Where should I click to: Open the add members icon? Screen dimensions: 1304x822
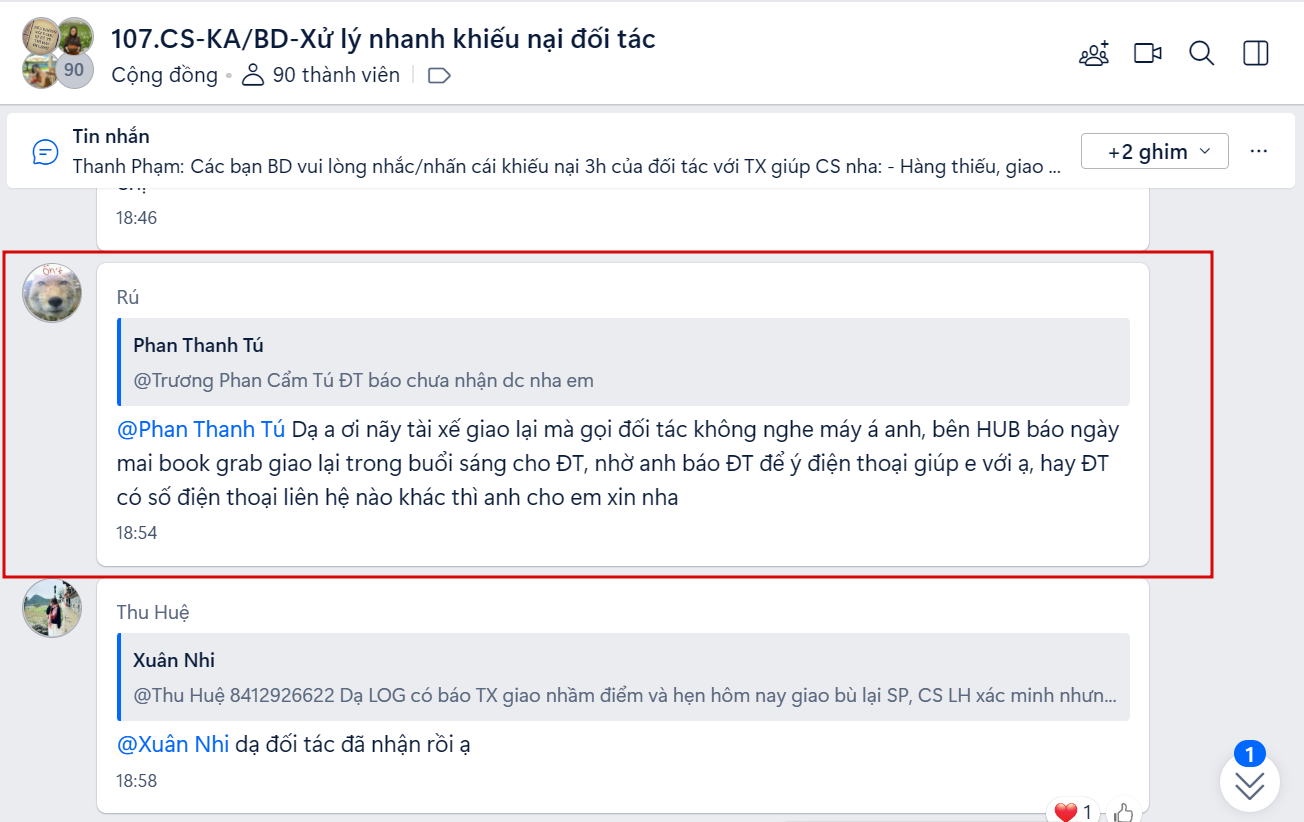tap(1094, 53)
